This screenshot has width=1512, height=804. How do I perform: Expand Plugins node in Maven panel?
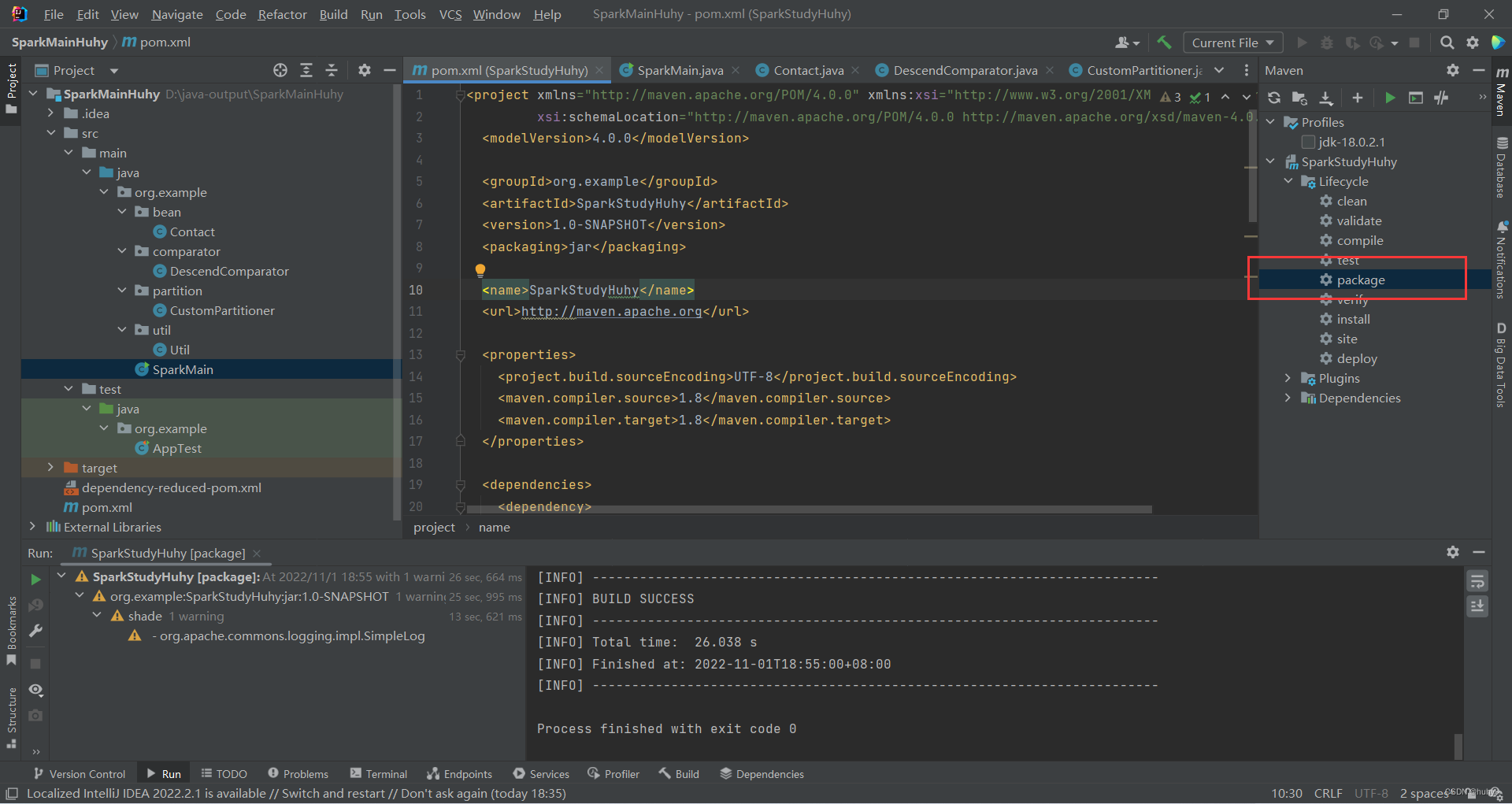click(1288, 378)
